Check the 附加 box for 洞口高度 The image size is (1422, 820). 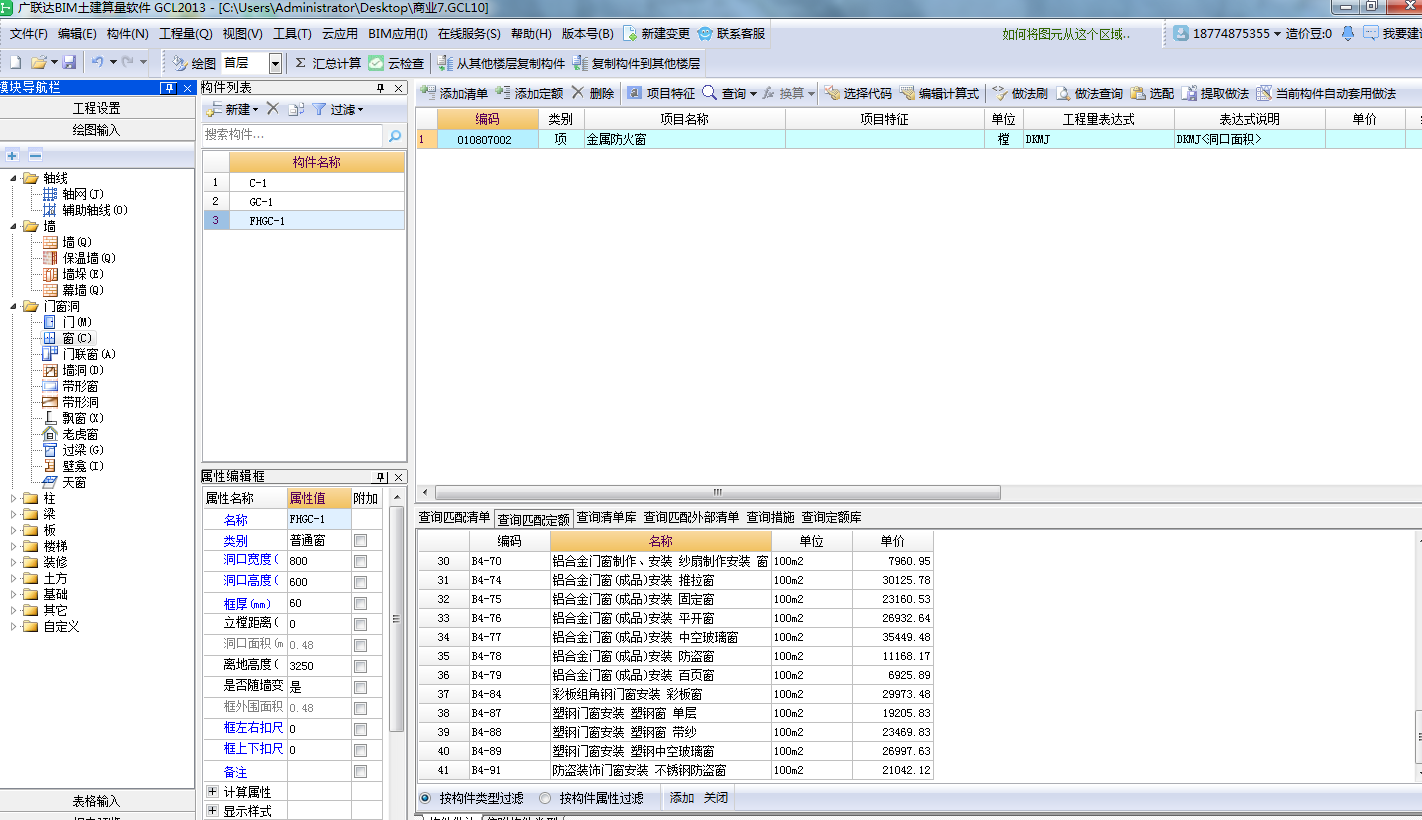360,582
